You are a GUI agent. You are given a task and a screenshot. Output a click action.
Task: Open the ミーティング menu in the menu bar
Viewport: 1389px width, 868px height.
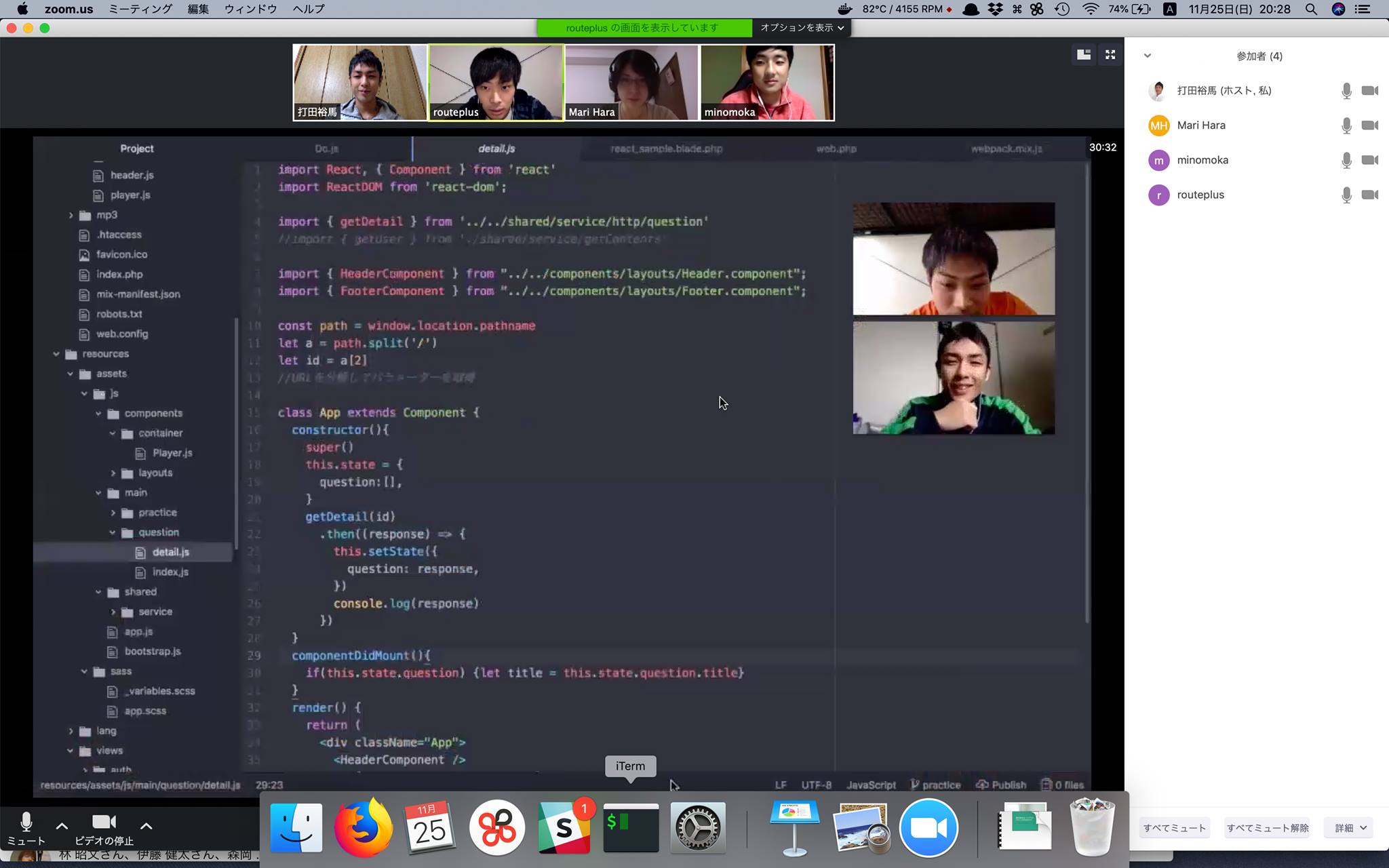click(x=140, y=9)
